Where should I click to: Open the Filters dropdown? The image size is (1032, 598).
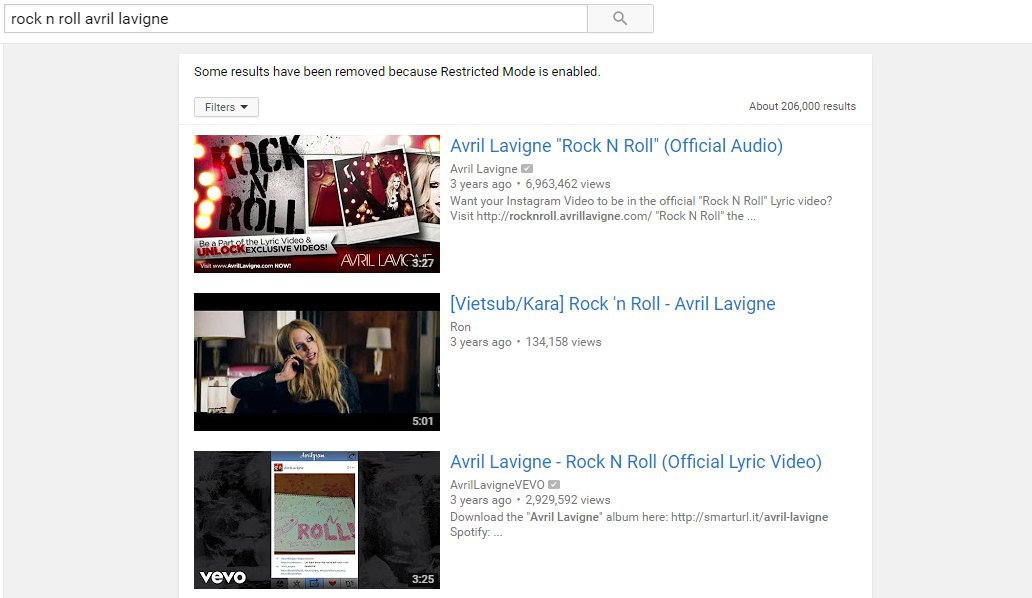(226, 107)
